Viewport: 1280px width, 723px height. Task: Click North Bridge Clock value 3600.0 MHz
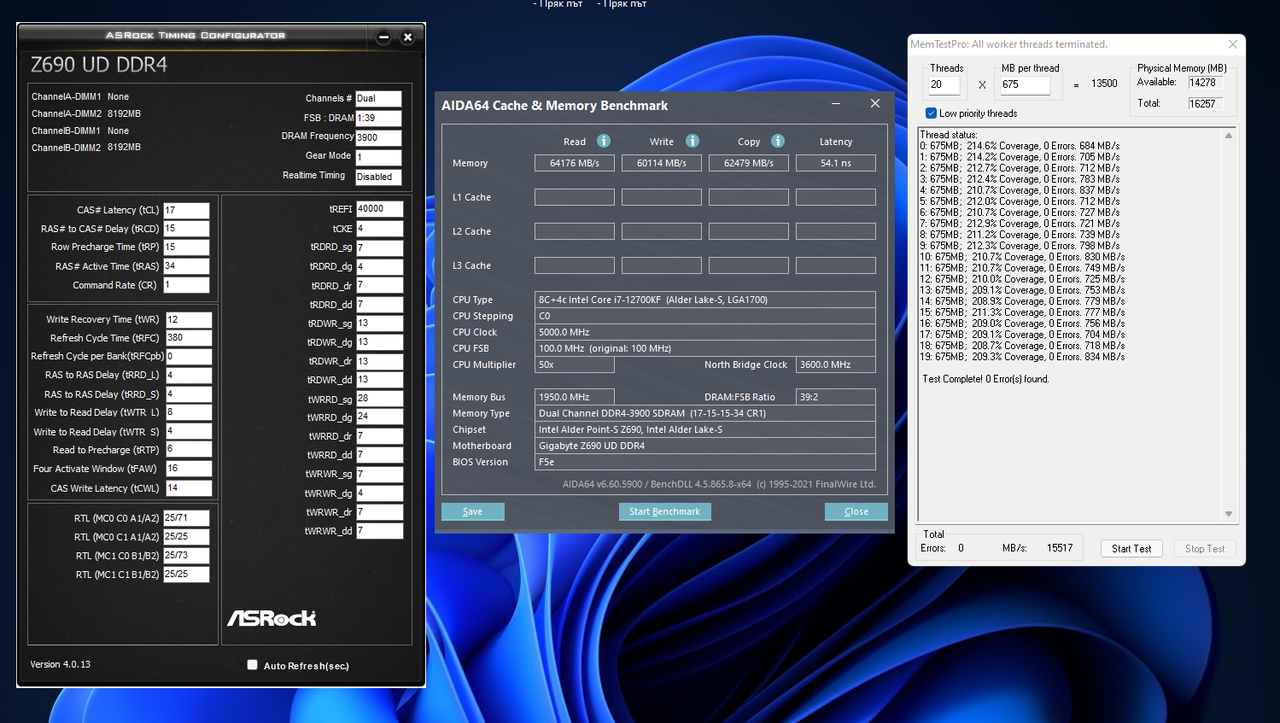click(836, 365)
